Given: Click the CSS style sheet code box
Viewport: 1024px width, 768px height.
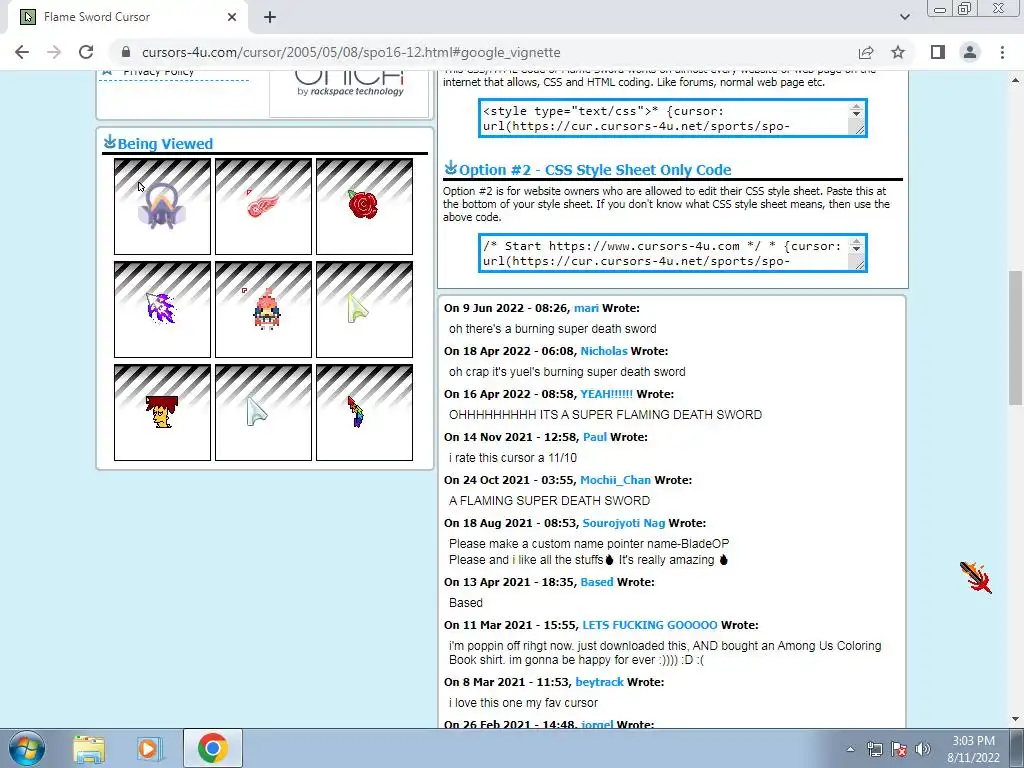Looking at the screenshot, I should [x=673, y=253].
